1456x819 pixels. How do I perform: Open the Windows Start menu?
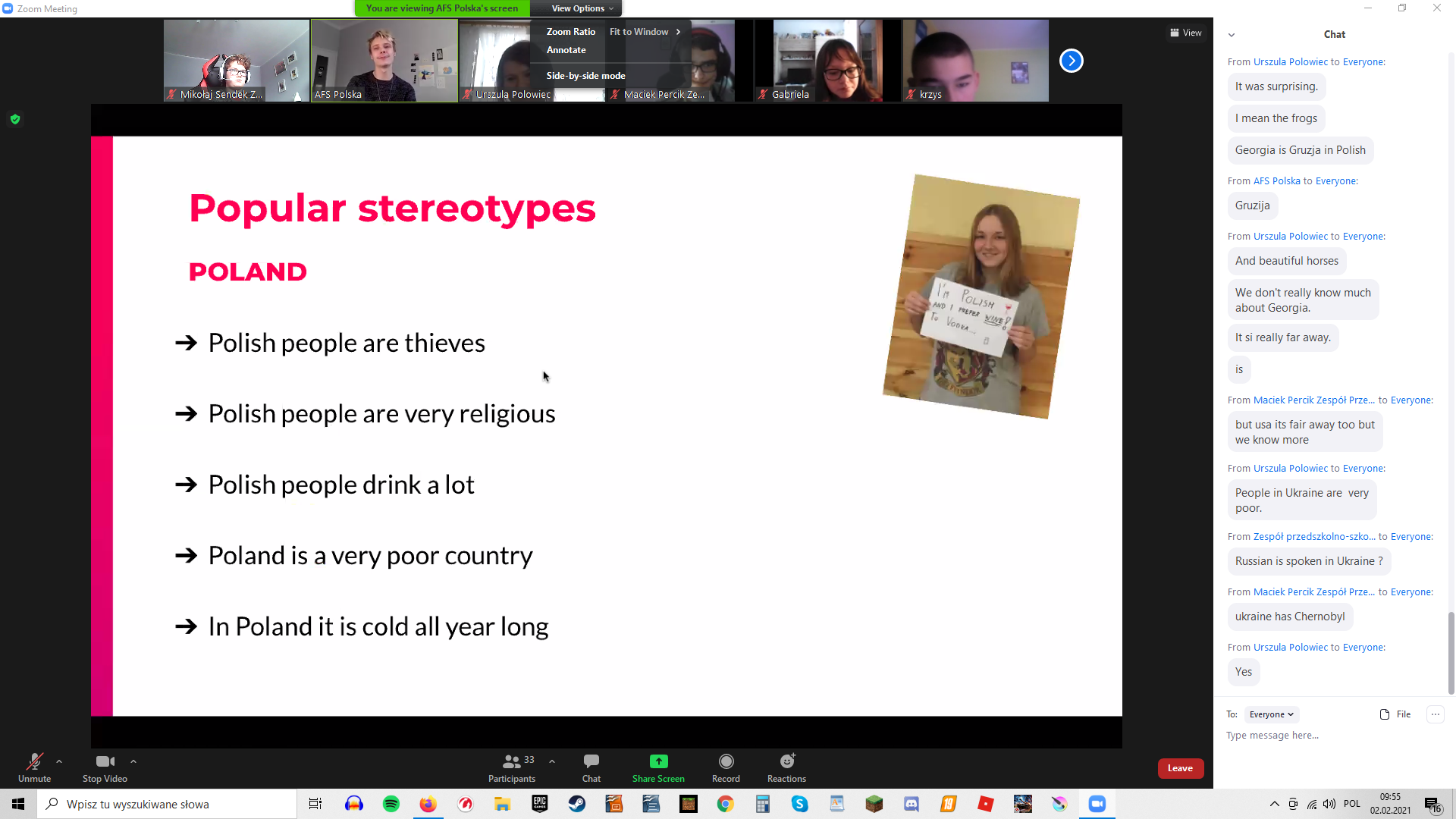tap(18, 804)
